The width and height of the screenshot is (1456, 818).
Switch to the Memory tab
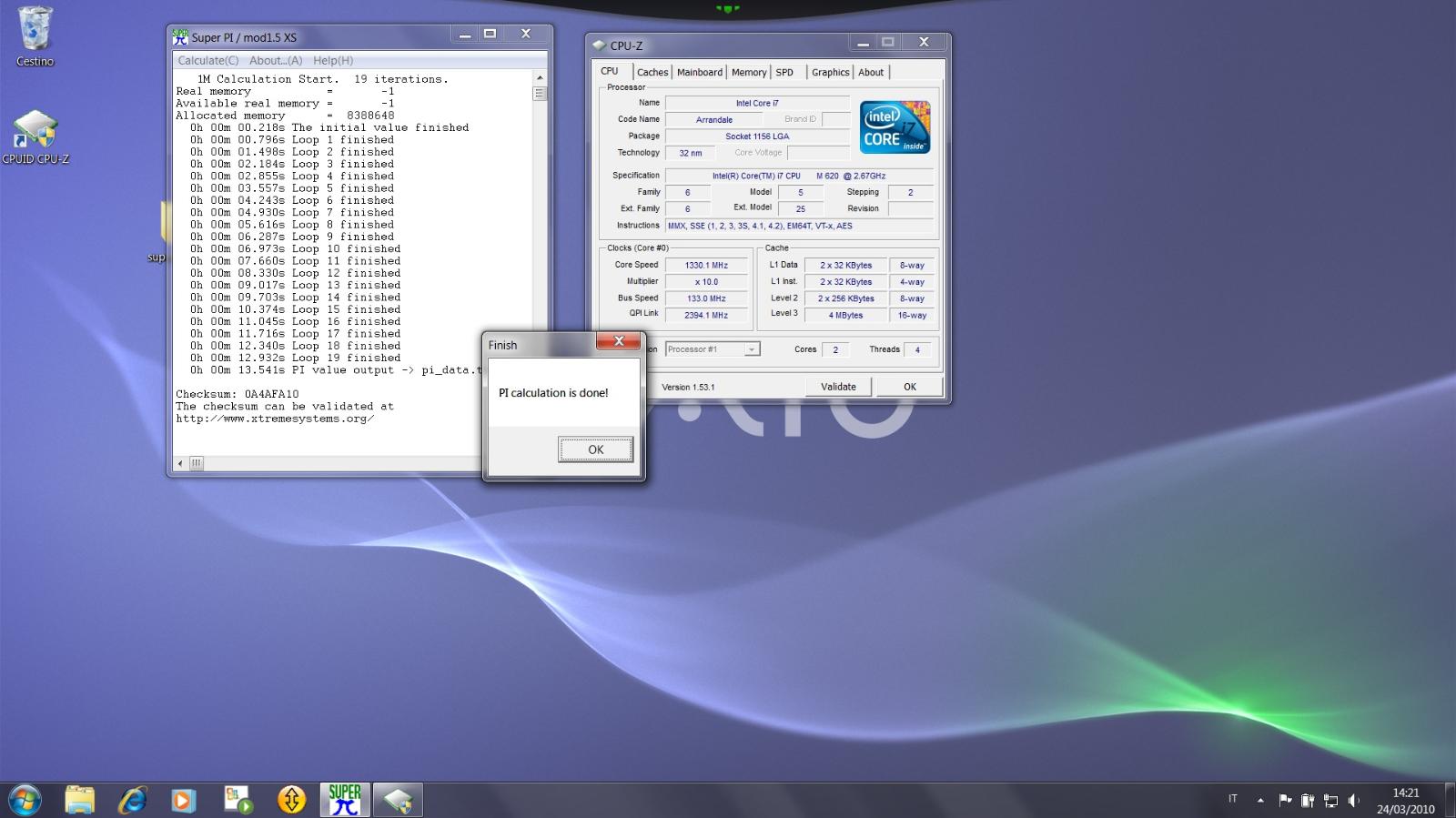[x=749, y=72]
